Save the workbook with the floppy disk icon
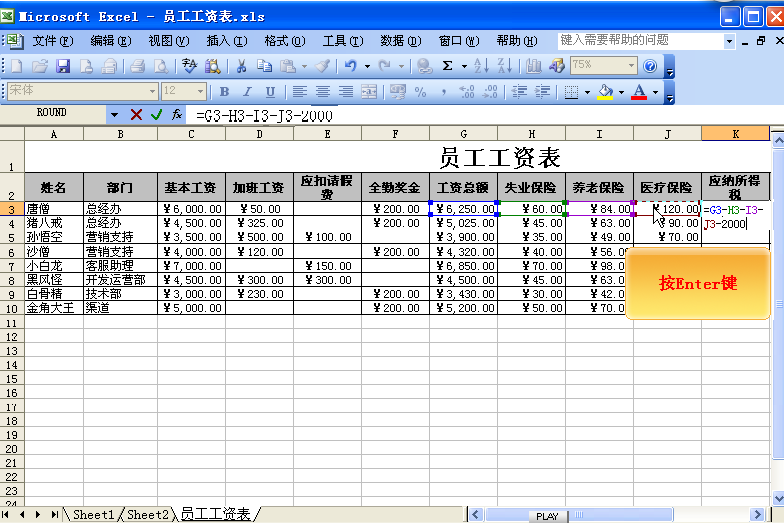Screen dimensions: 784x523 [x=62, y=66]
